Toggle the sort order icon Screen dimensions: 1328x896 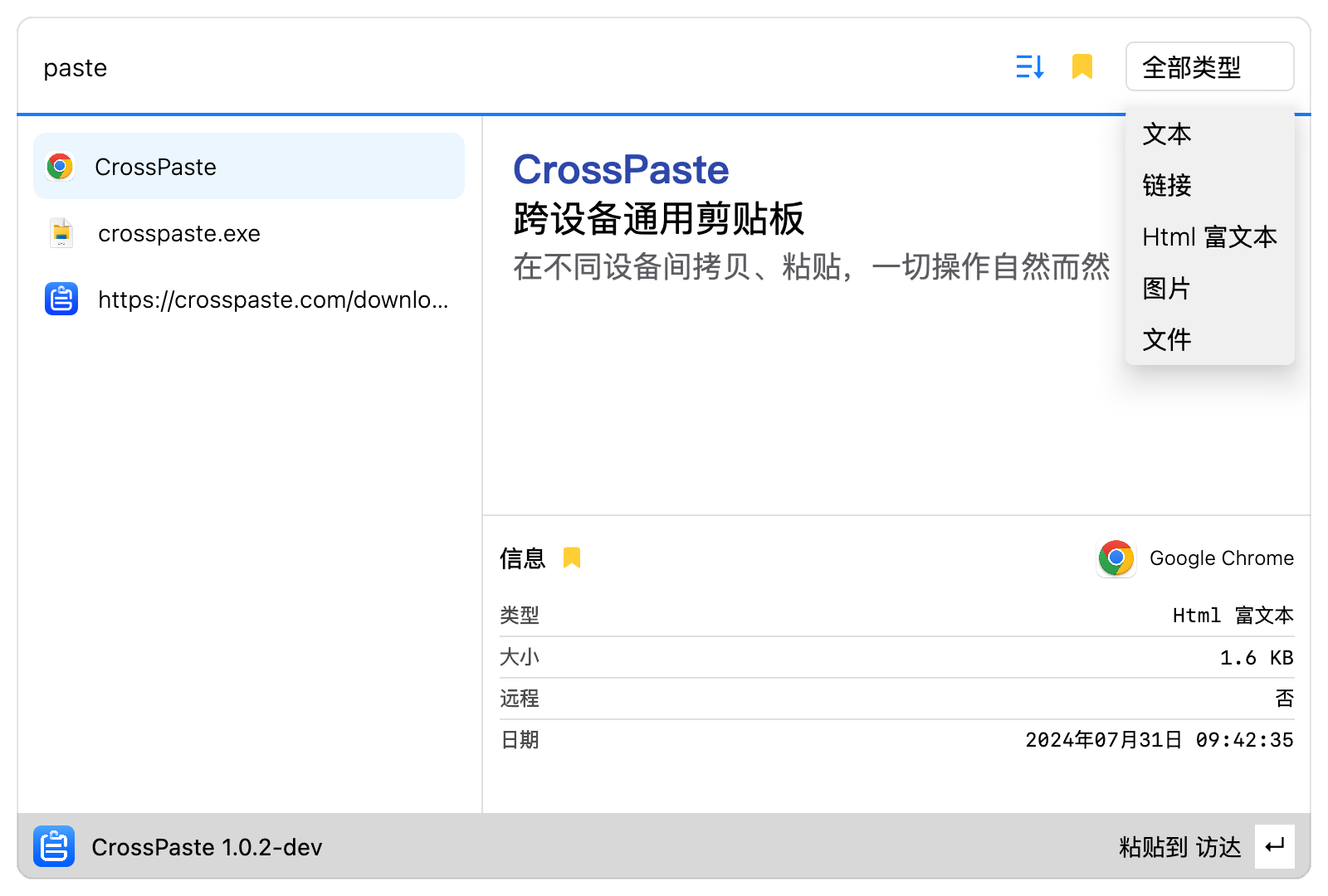[1030, 66]
